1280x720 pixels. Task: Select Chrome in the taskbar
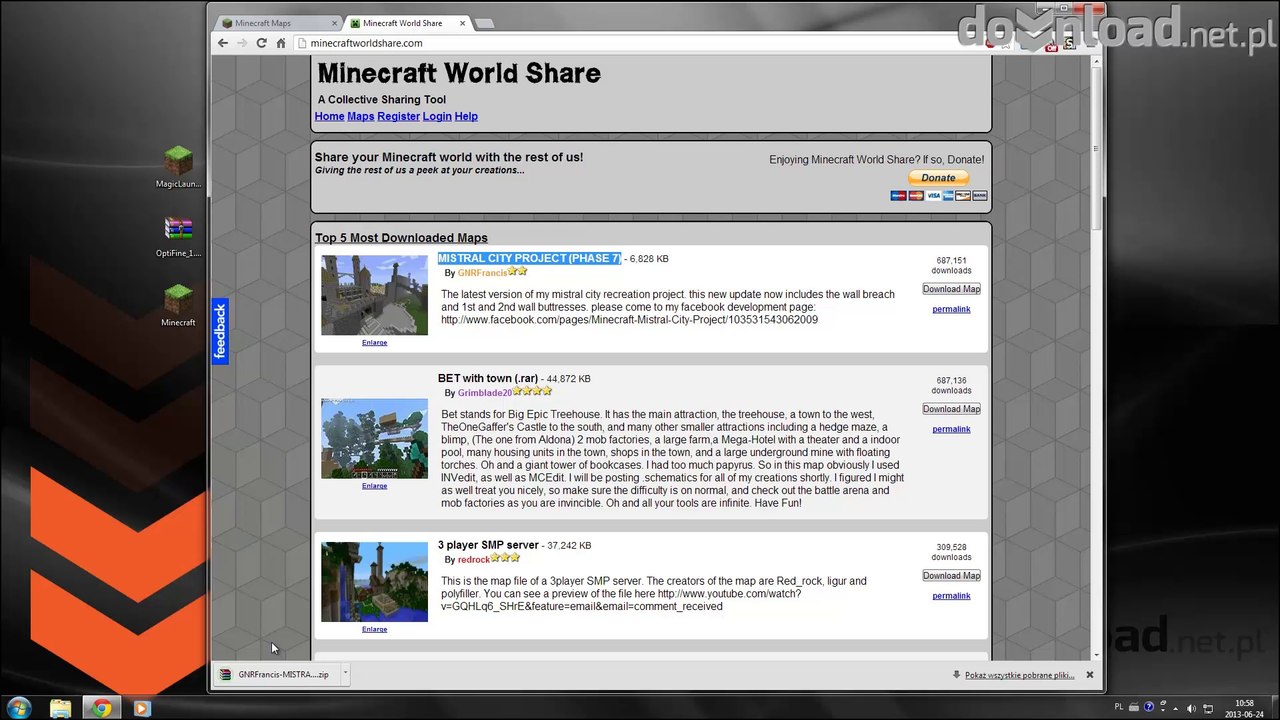101,708
